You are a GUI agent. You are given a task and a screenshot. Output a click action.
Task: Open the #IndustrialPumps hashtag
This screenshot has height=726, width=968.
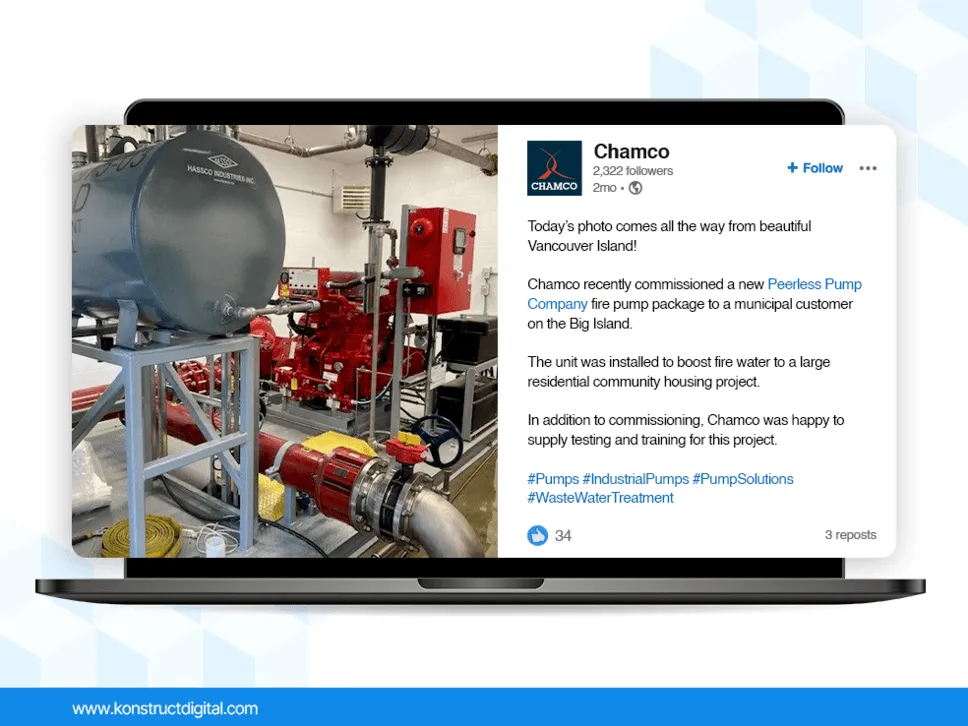pyautogui.click(x=635, y=478)
